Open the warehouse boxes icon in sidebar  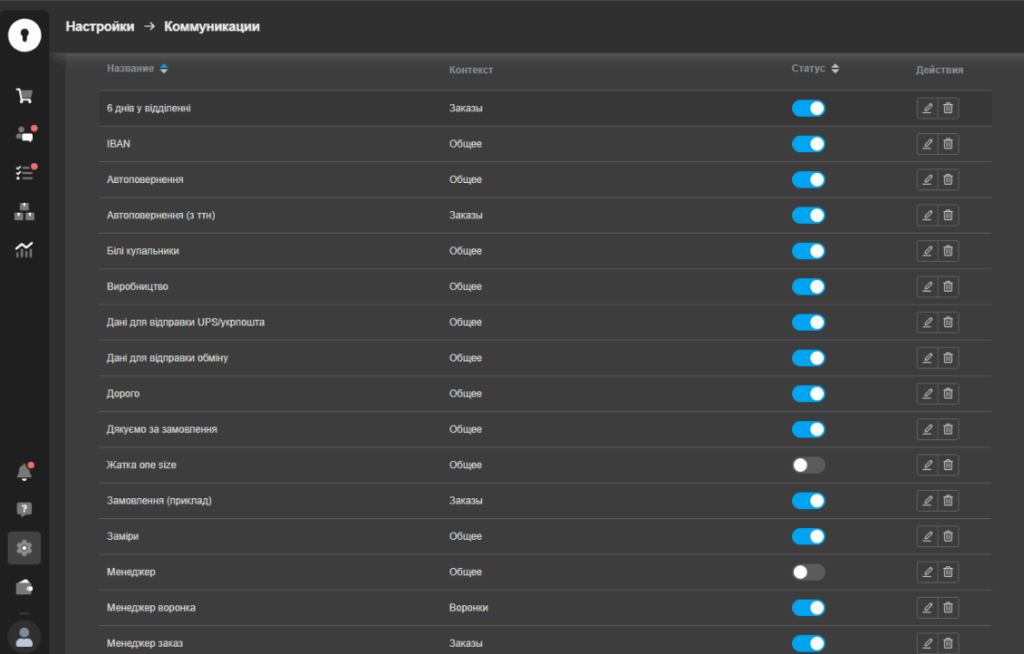click(24, 211)
